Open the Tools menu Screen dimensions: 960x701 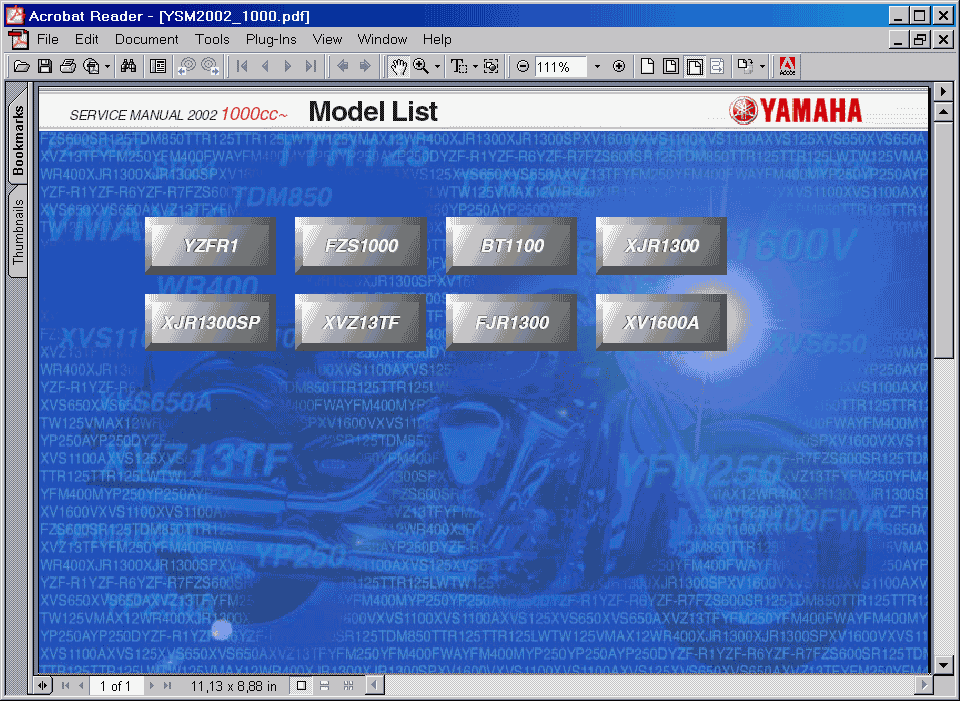point(212,39)
